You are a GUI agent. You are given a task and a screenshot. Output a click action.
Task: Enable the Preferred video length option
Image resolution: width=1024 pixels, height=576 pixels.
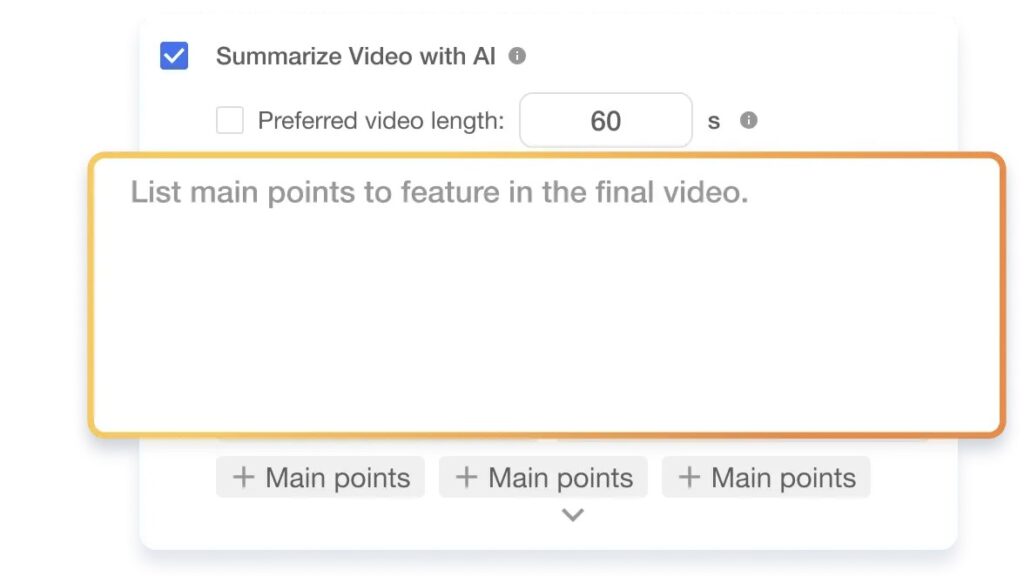click(x=230, y=120)
